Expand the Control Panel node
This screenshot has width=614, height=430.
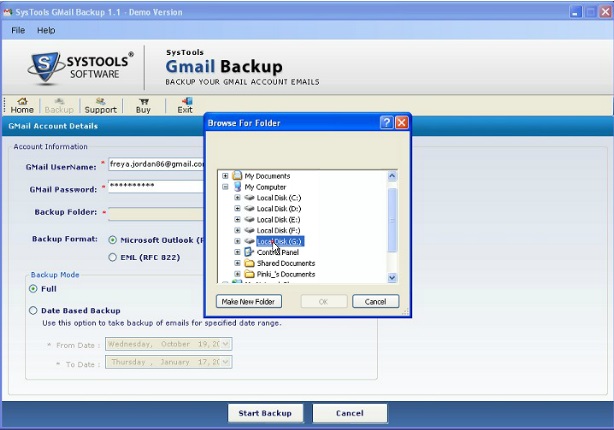(237, 252)
